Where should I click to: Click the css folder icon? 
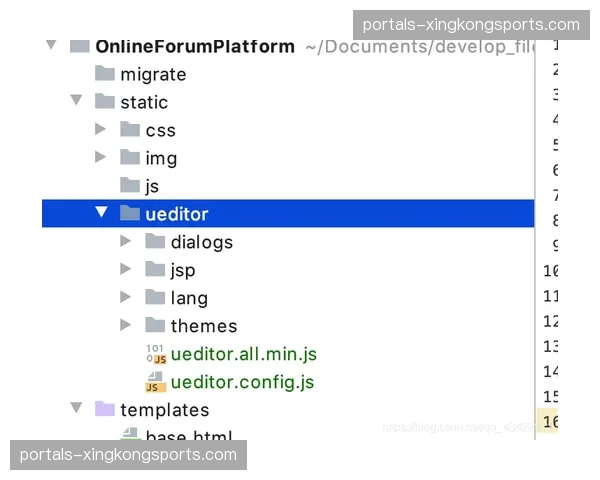pos(130,130)
